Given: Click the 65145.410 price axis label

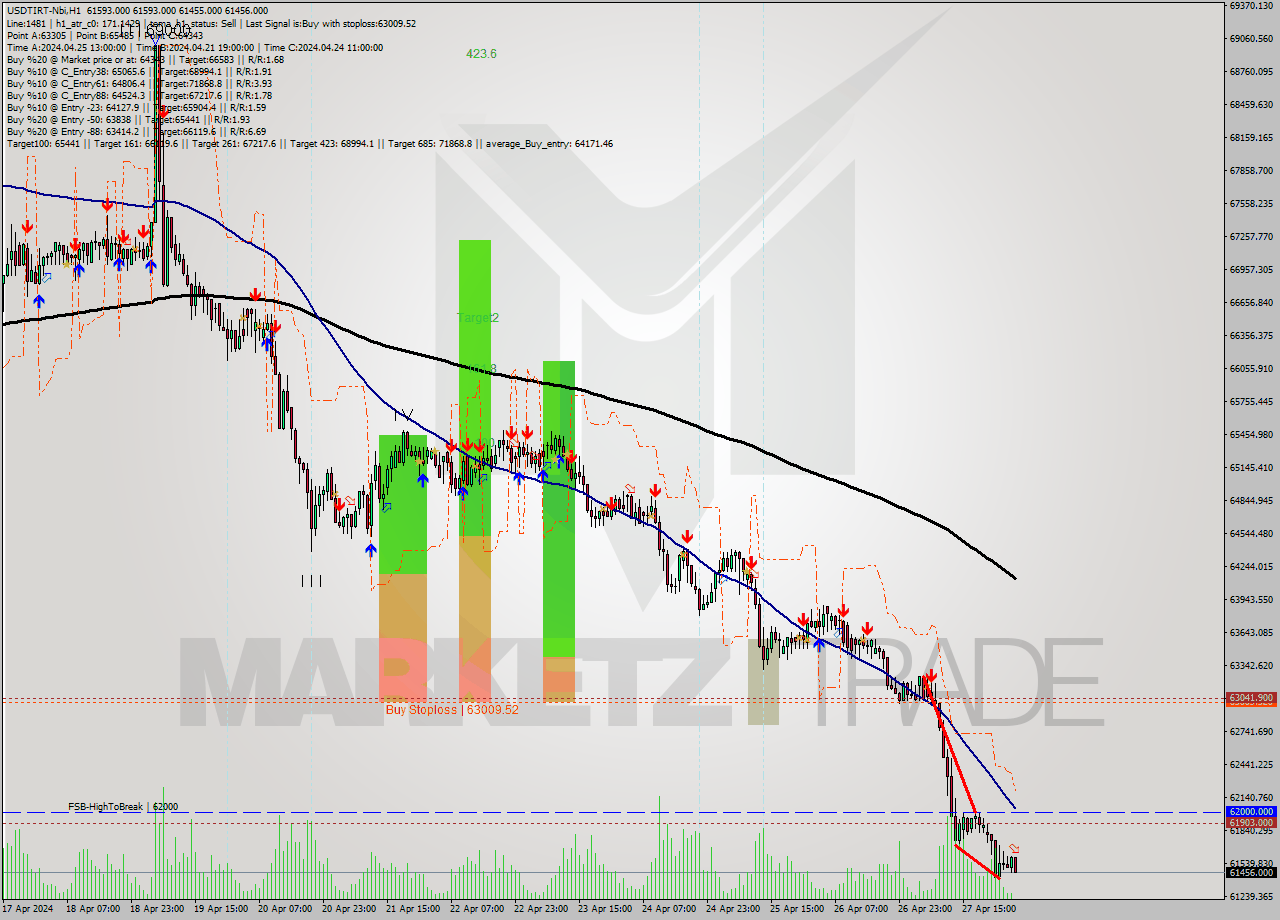Looking at the screenshot, I should pyautogui.click(x=1250, y=467).
